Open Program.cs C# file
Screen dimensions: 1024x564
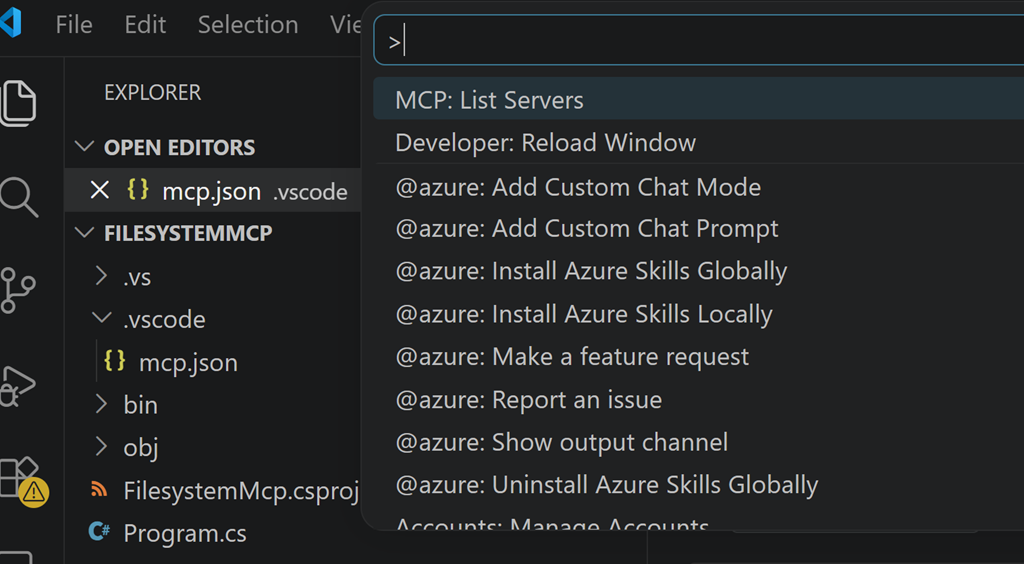click(x=184, y=533)
